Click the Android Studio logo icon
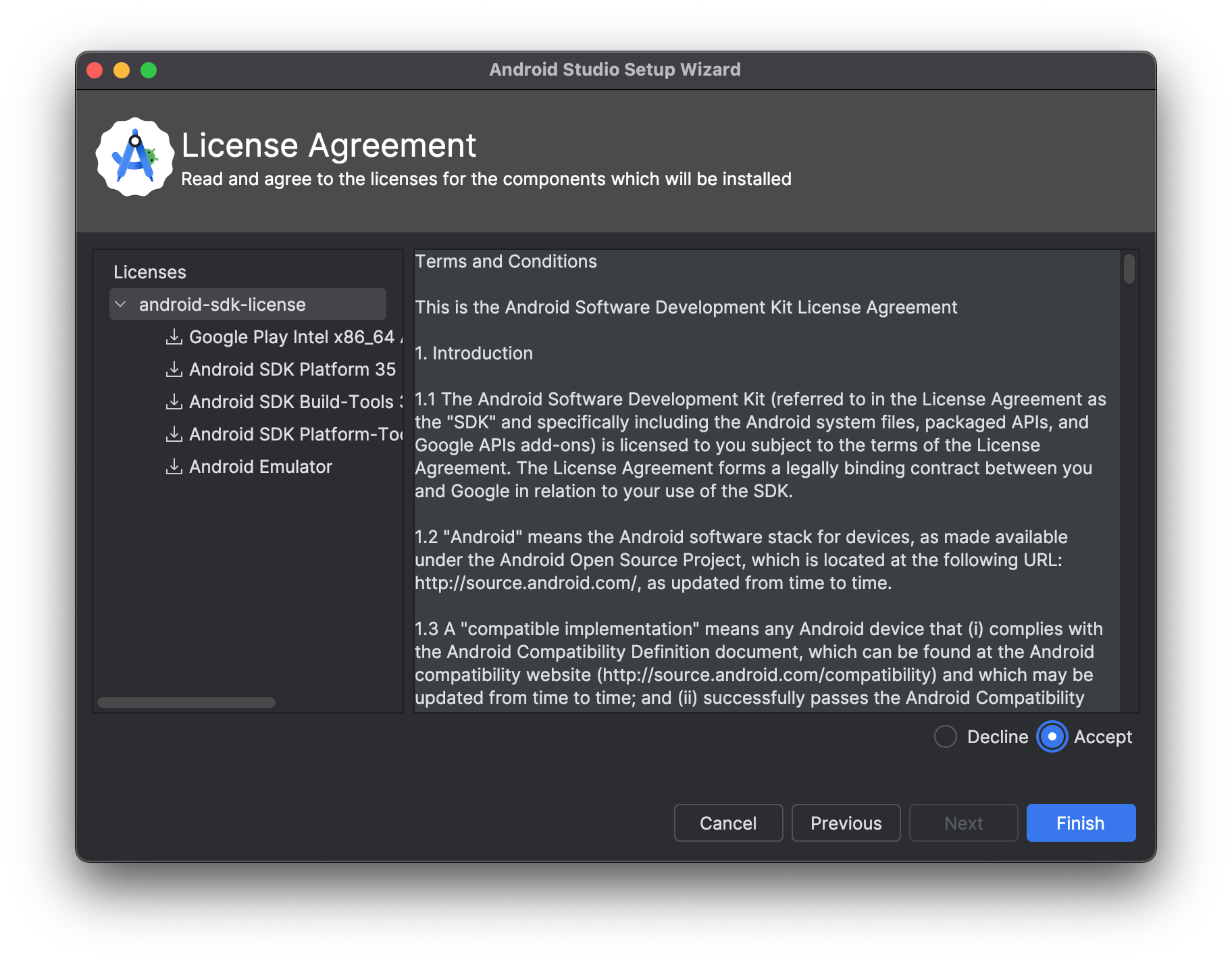The height and width of the screenshot is (962, 1232). pos(135,157)
